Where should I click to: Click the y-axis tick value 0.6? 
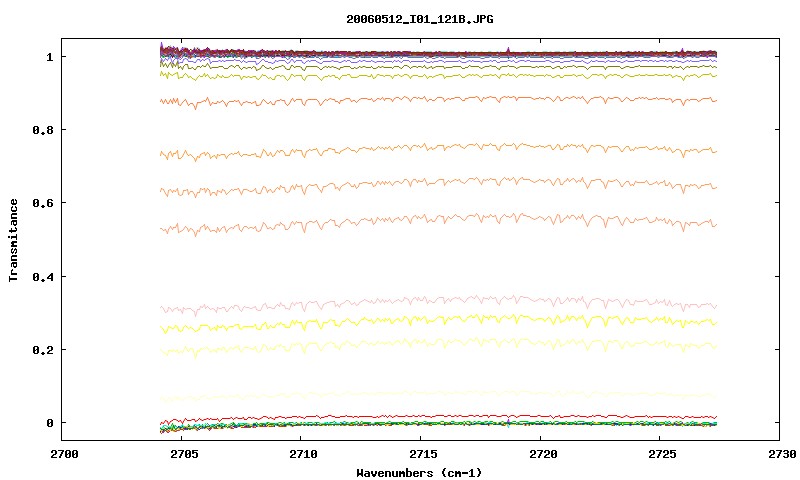tap(43, 203)
